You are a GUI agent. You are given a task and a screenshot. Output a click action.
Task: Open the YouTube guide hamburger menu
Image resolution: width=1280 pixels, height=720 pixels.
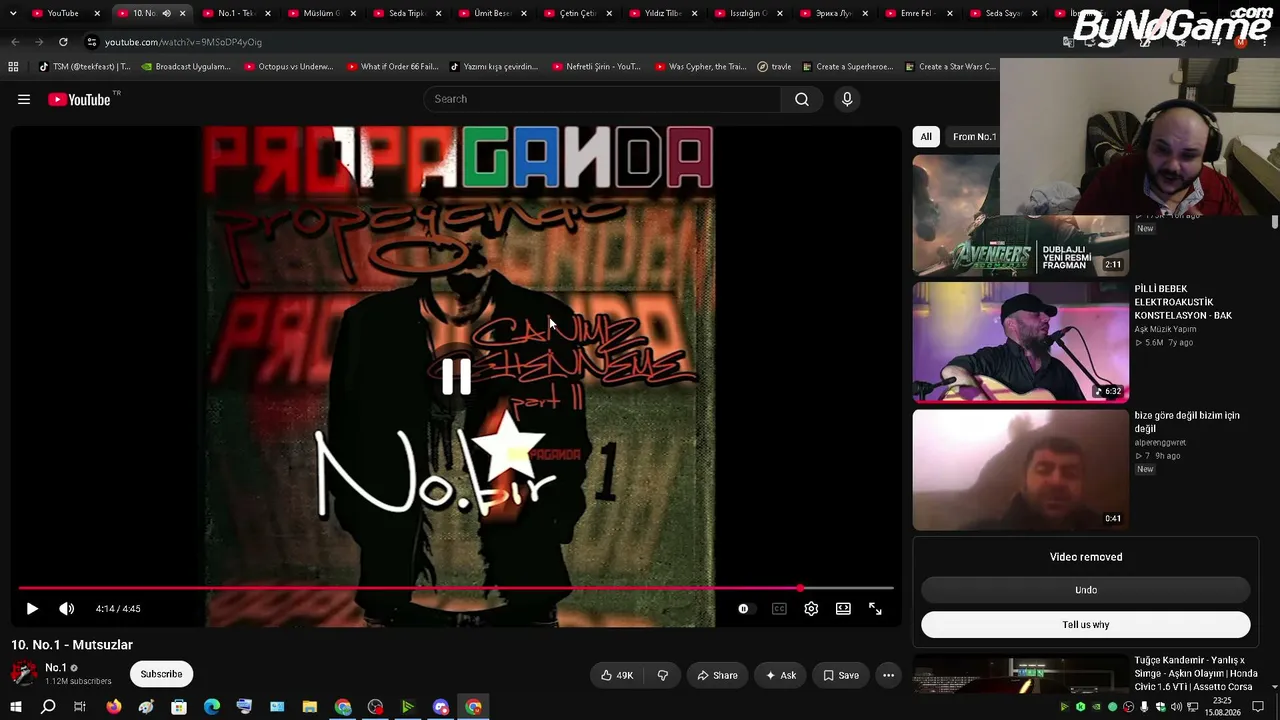pyautogui.click(x=24, y=99)
